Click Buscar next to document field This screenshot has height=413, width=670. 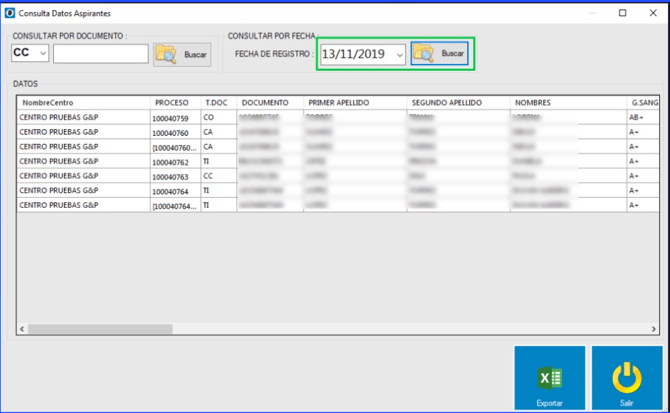[182, 55]
